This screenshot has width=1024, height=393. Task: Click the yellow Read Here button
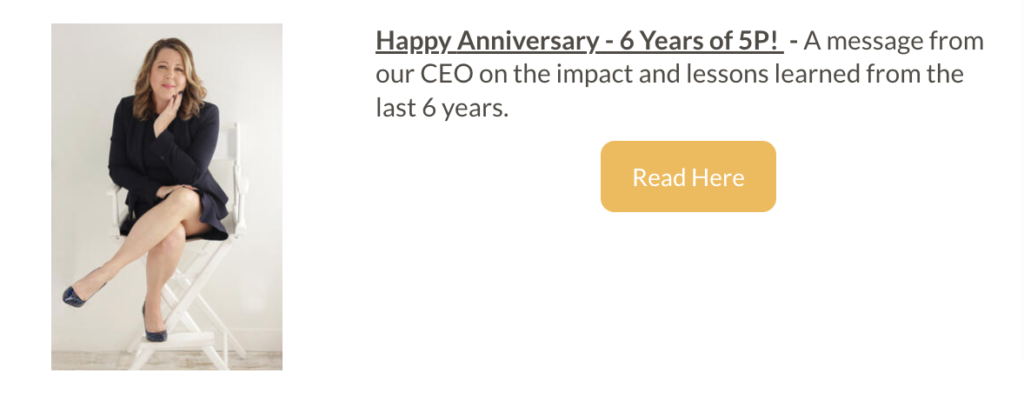point(688,176)
